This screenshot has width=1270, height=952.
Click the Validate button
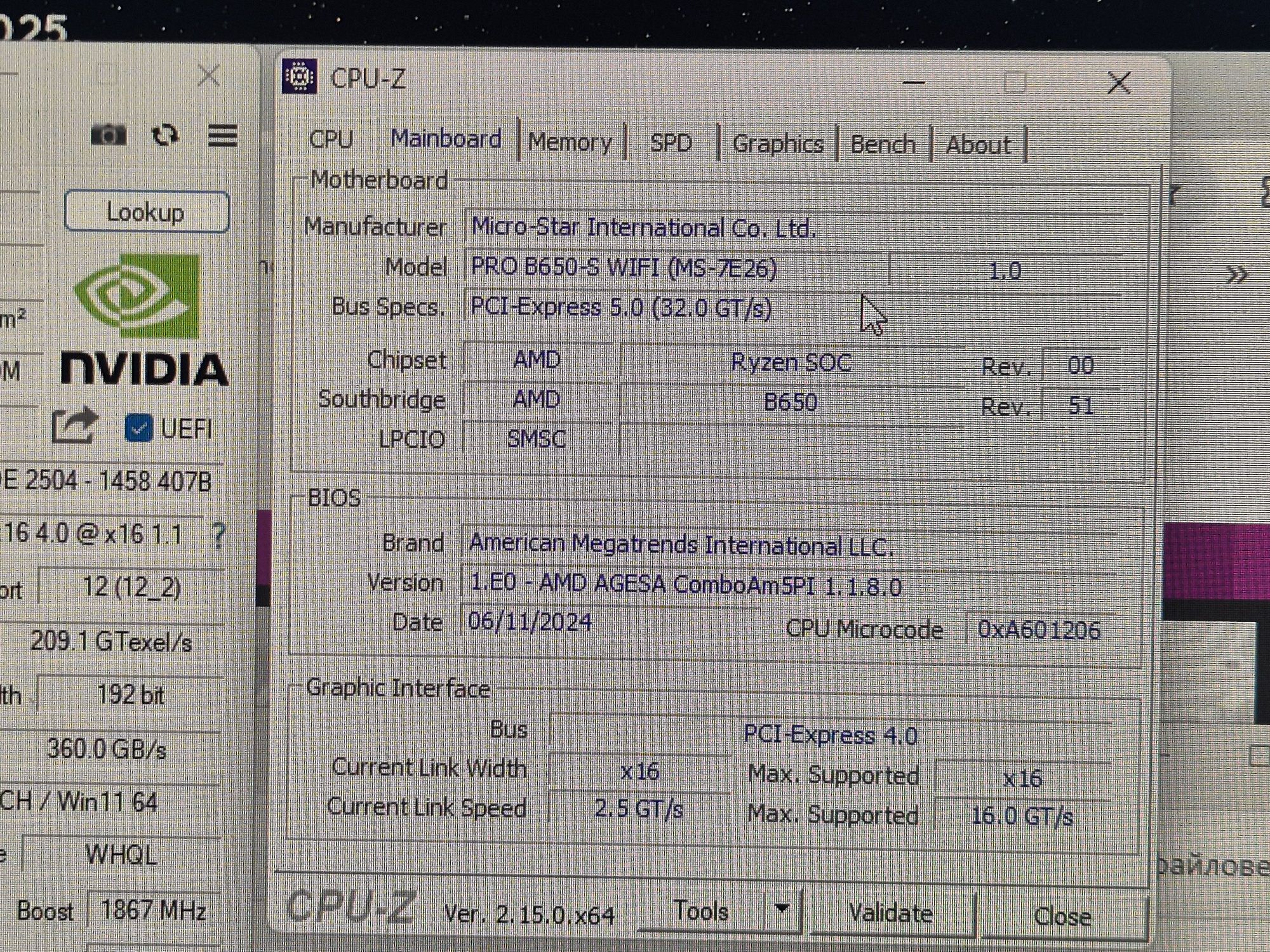point(890,913)
